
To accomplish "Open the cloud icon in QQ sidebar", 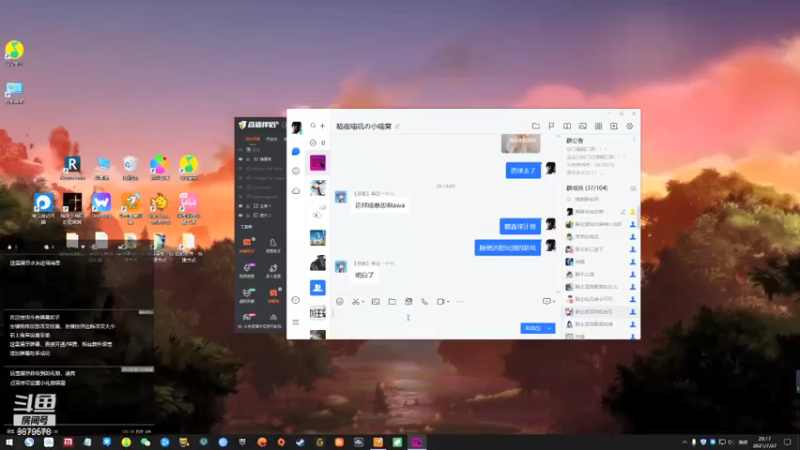I will pyautogui.click(x=296, y=191).
